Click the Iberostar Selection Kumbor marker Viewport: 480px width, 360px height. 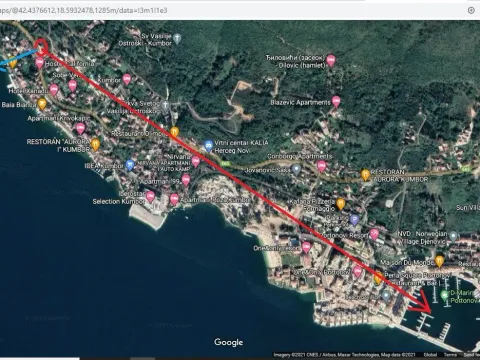(x=150, y=197)
